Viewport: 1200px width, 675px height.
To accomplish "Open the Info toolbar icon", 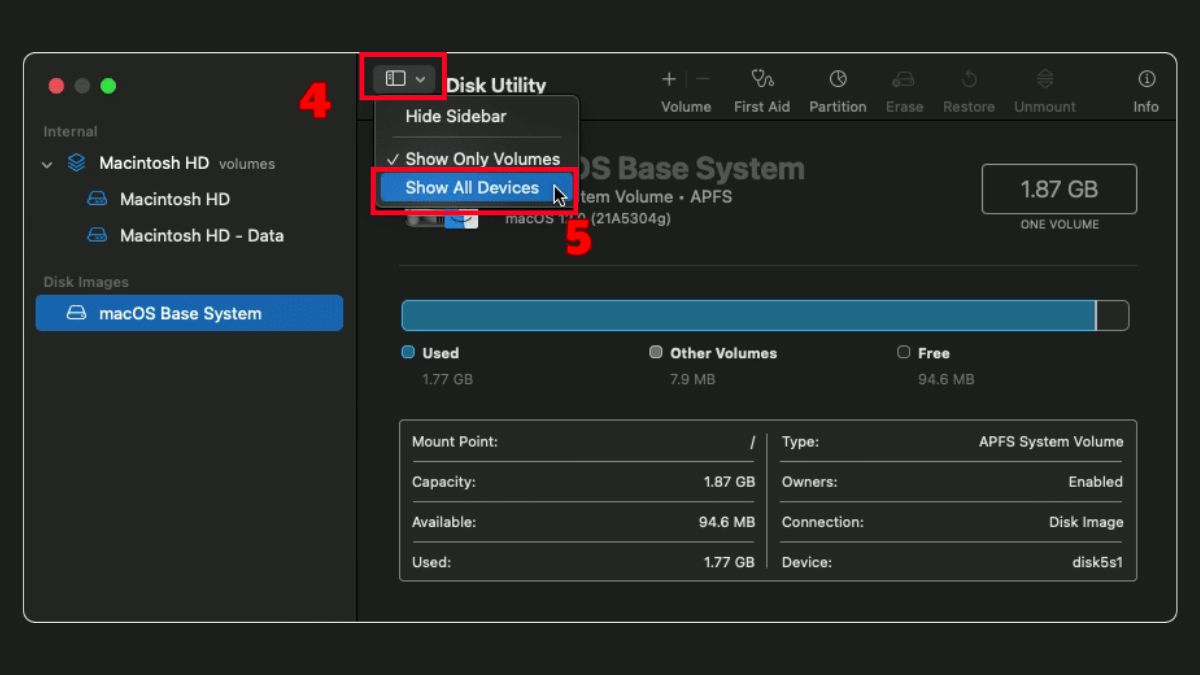I will (1146, 79).
